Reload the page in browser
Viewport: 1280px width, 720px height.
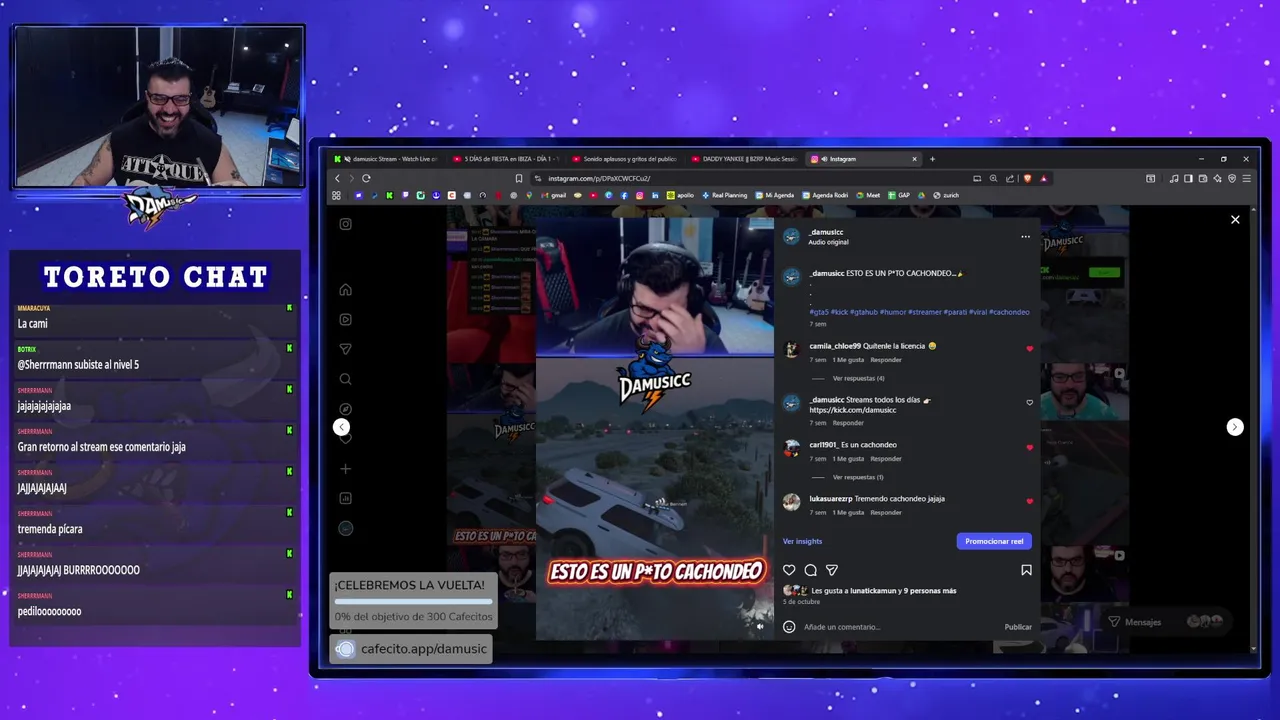click(x=366, y=178)
